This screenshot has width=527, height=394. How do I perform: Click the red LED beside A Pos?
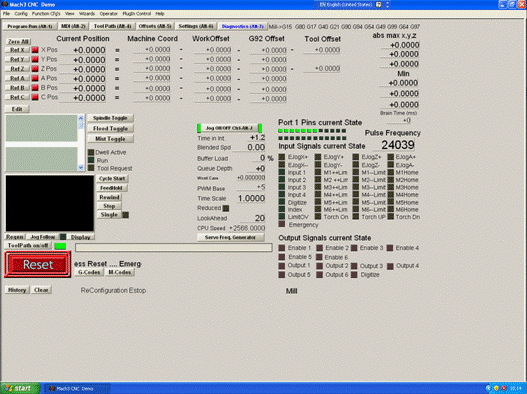coord(35,78)
